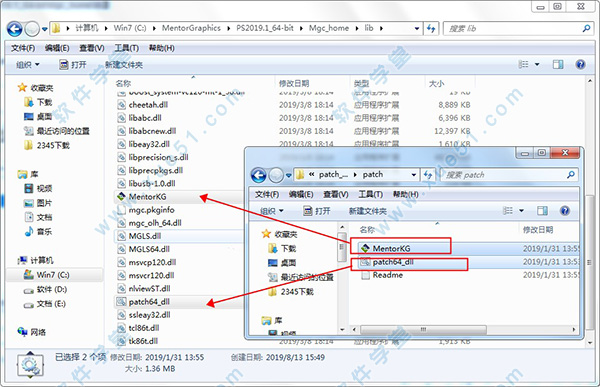
Task: Select tk86t.dll file
Action: coord(143,341)
